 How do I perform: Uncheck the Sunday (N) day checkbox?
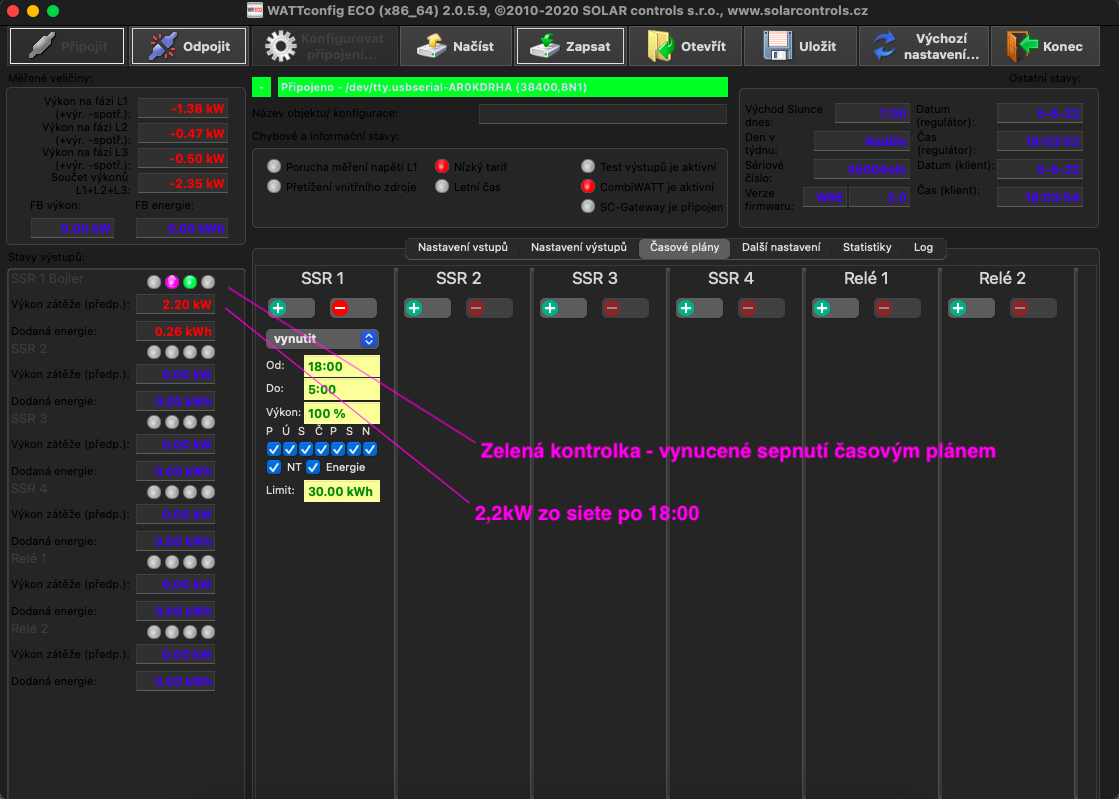tap(370, 449)
